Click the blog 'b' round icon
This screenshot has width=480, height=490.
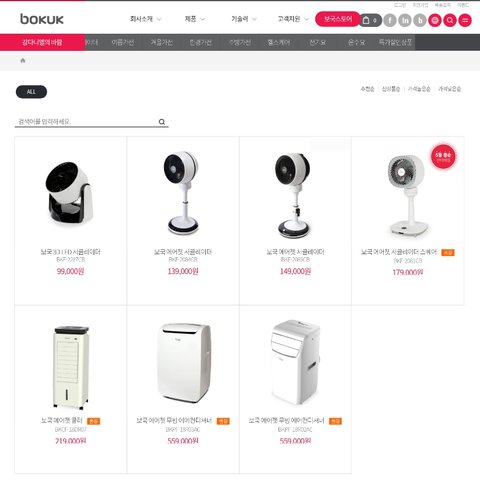(x=420, y=20)
